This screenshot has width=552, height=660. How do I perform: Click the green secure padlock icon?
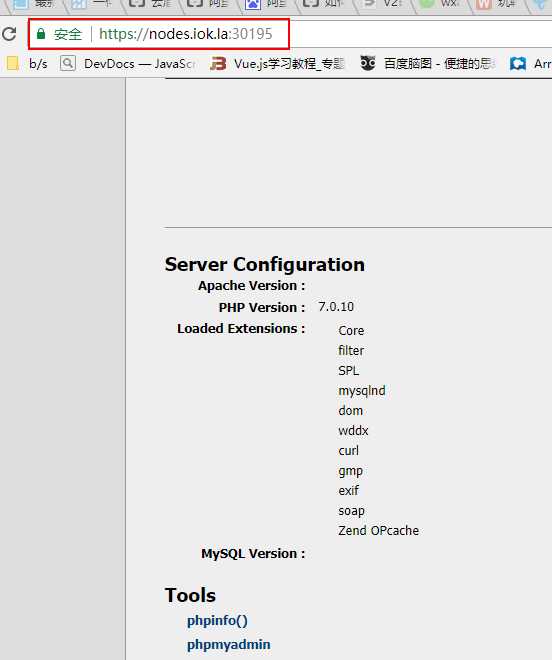pyautogui.click(x=41, y=34)
